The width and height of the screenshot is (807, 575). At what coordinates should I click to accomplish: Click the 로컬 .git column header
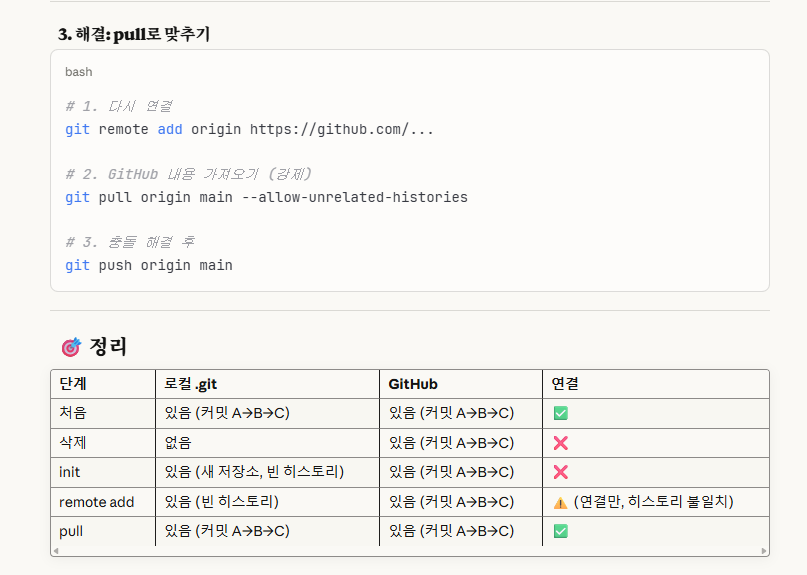coord(190,384)
